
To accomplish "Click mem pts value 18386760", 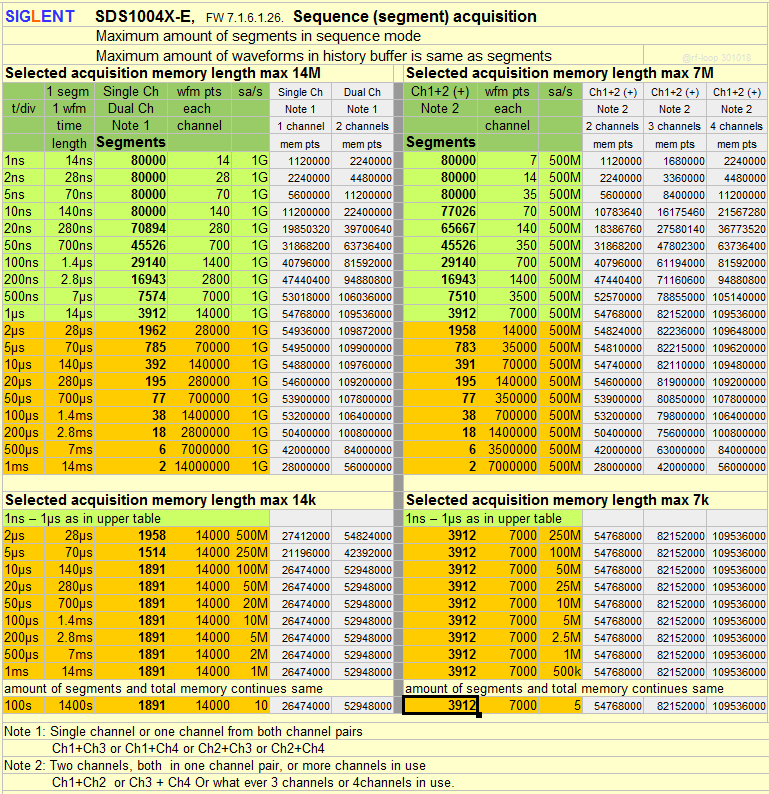I will click(x=613, y=229).
